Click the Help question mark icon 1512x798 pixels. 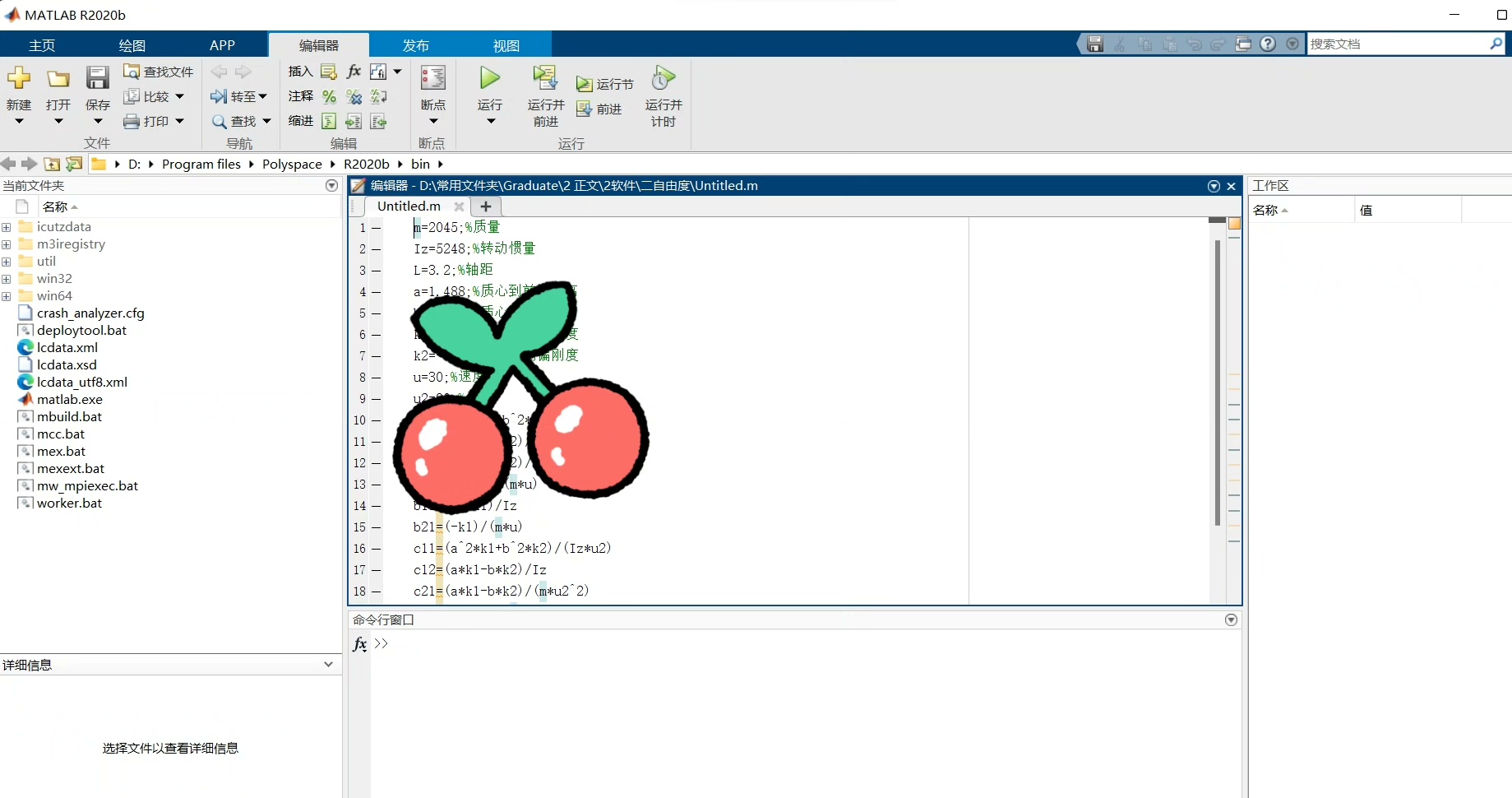(1268, 44)
